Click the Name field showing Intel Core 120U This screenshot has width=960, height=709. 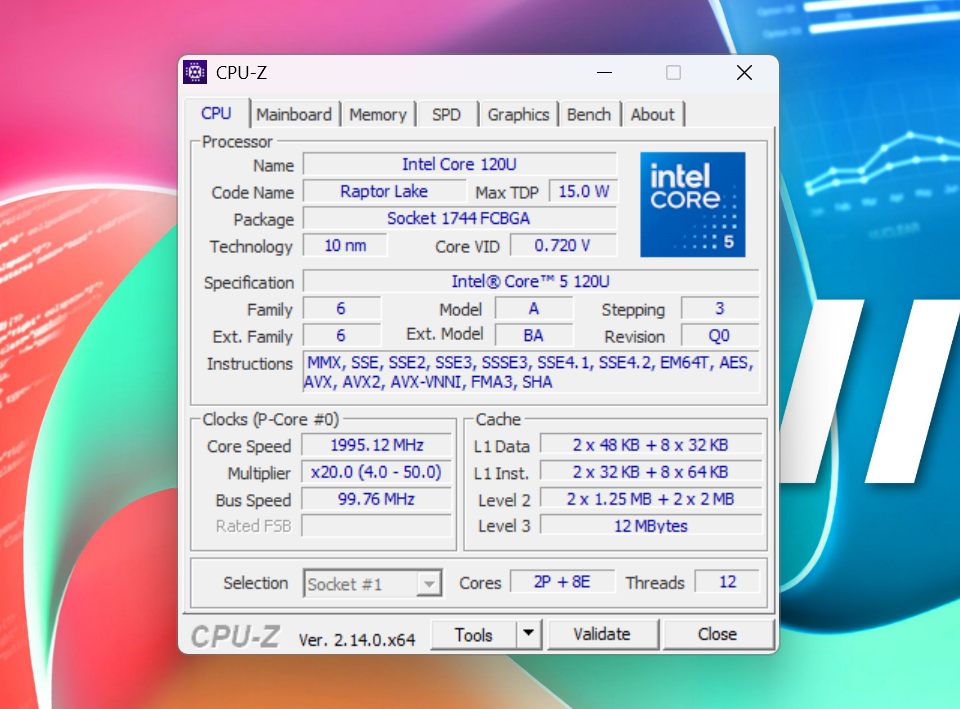click(x=459, y=164)
